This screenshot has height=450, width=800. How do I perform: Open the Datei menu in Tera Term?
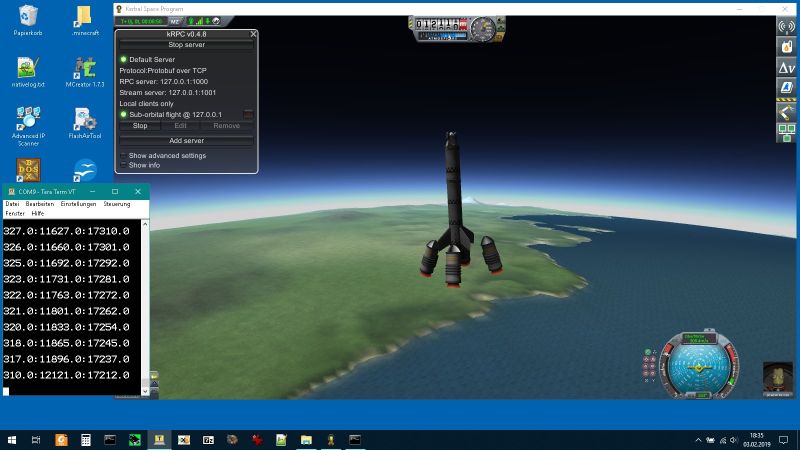pos(12,204)
